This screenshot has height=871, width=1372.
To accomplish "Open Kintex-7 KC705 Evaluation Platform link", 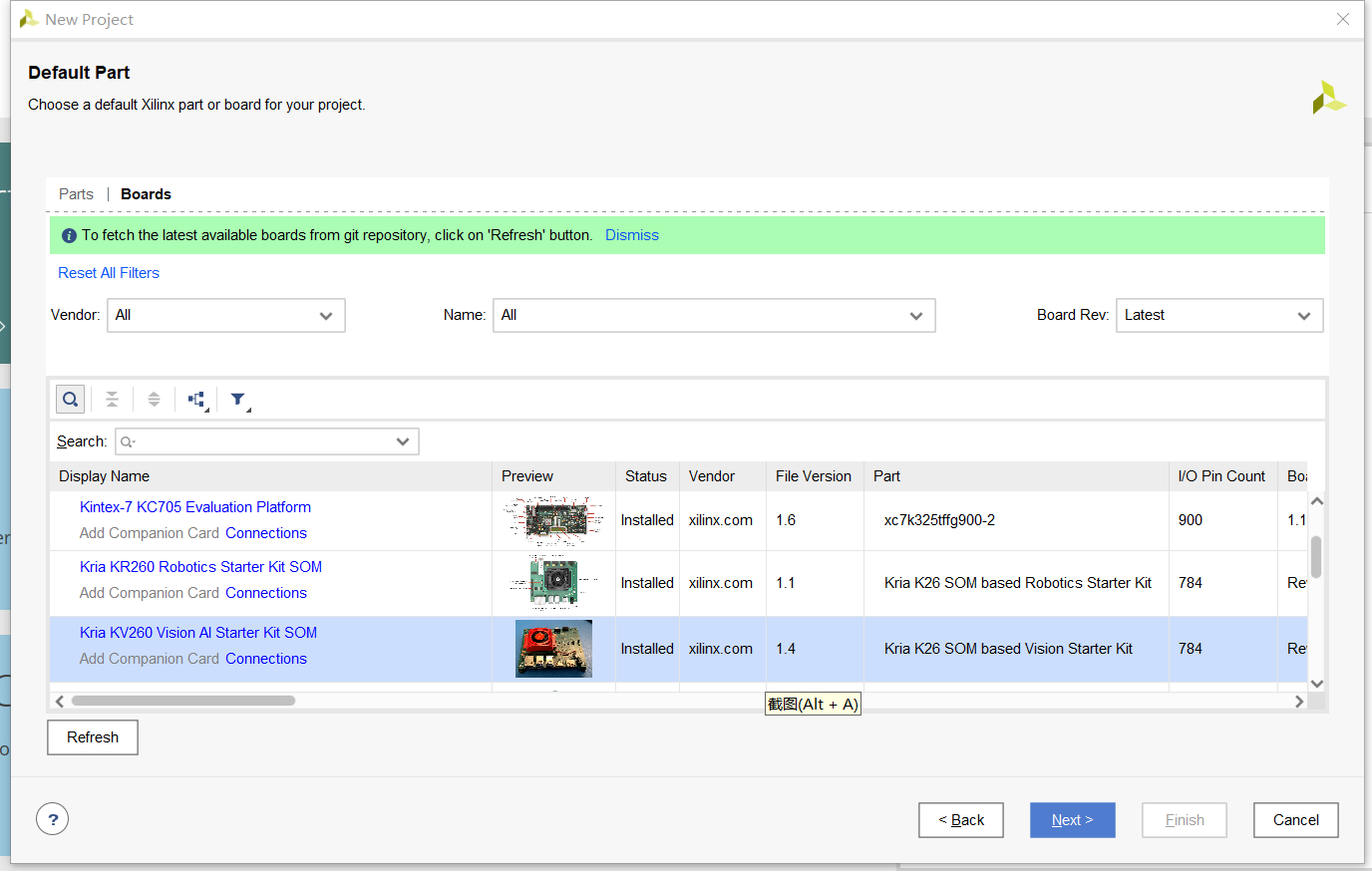I will pos(195,507).
